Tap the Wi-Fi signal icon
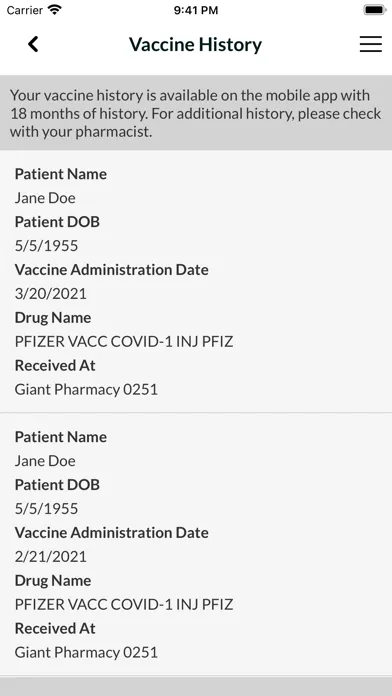Image resolution: width=392 pixels, height=696 pixels. point(55,10)
